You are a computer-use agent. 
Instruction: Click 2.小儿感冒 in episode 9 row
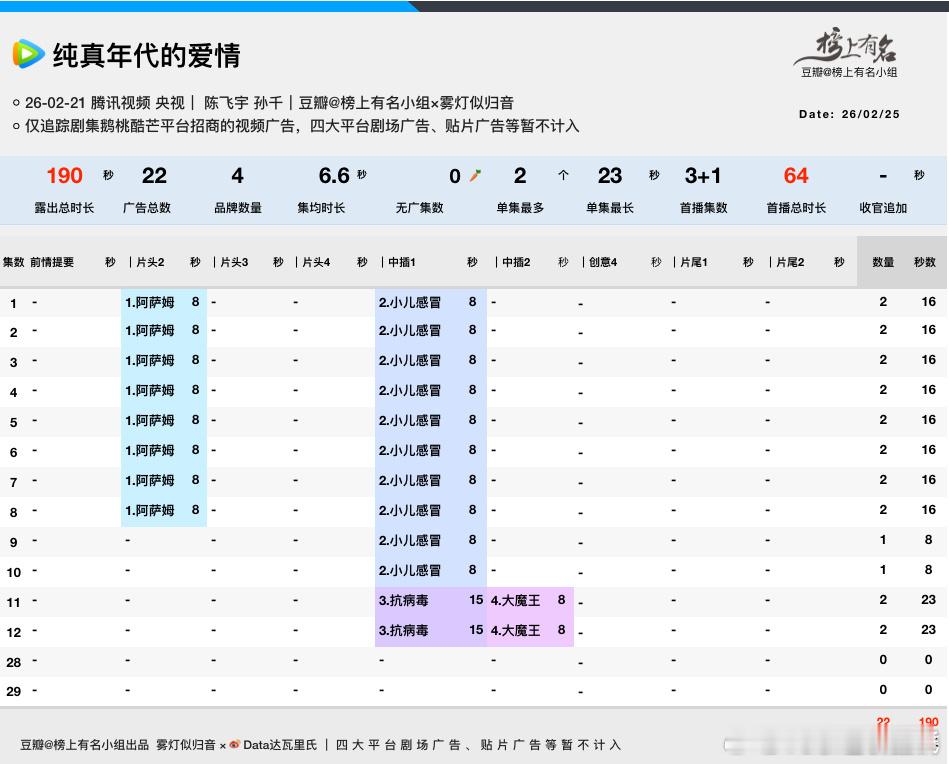(x=410, y=540)
